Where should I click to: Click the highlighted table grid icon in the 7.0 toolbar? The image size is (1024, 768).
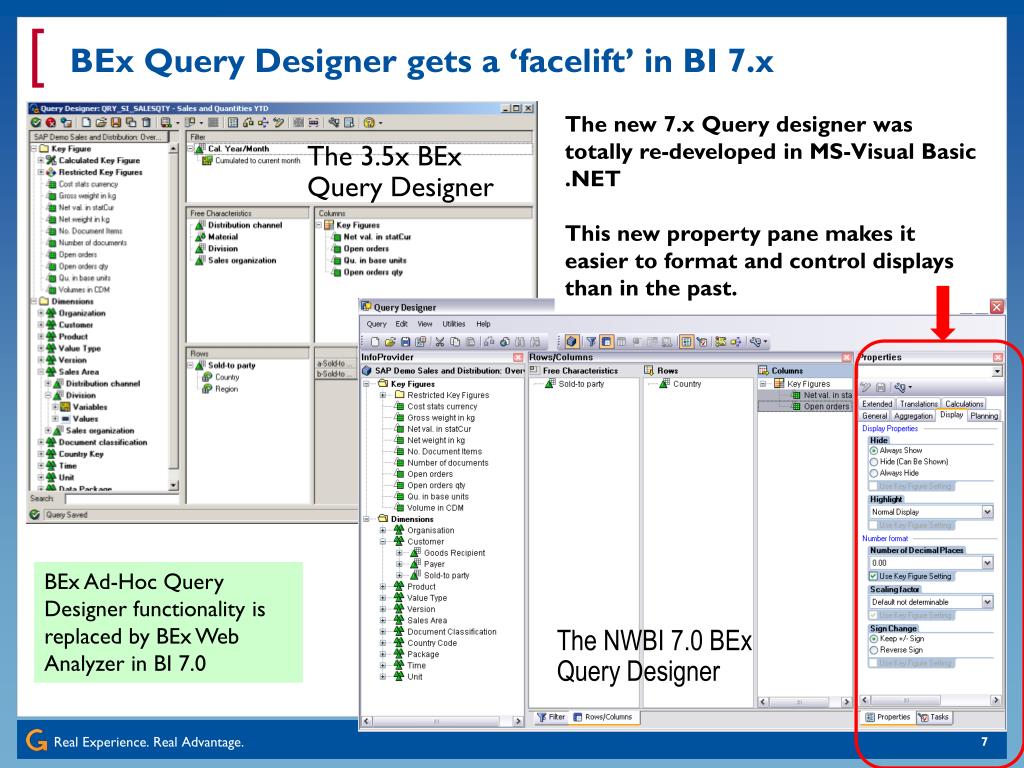687,342
